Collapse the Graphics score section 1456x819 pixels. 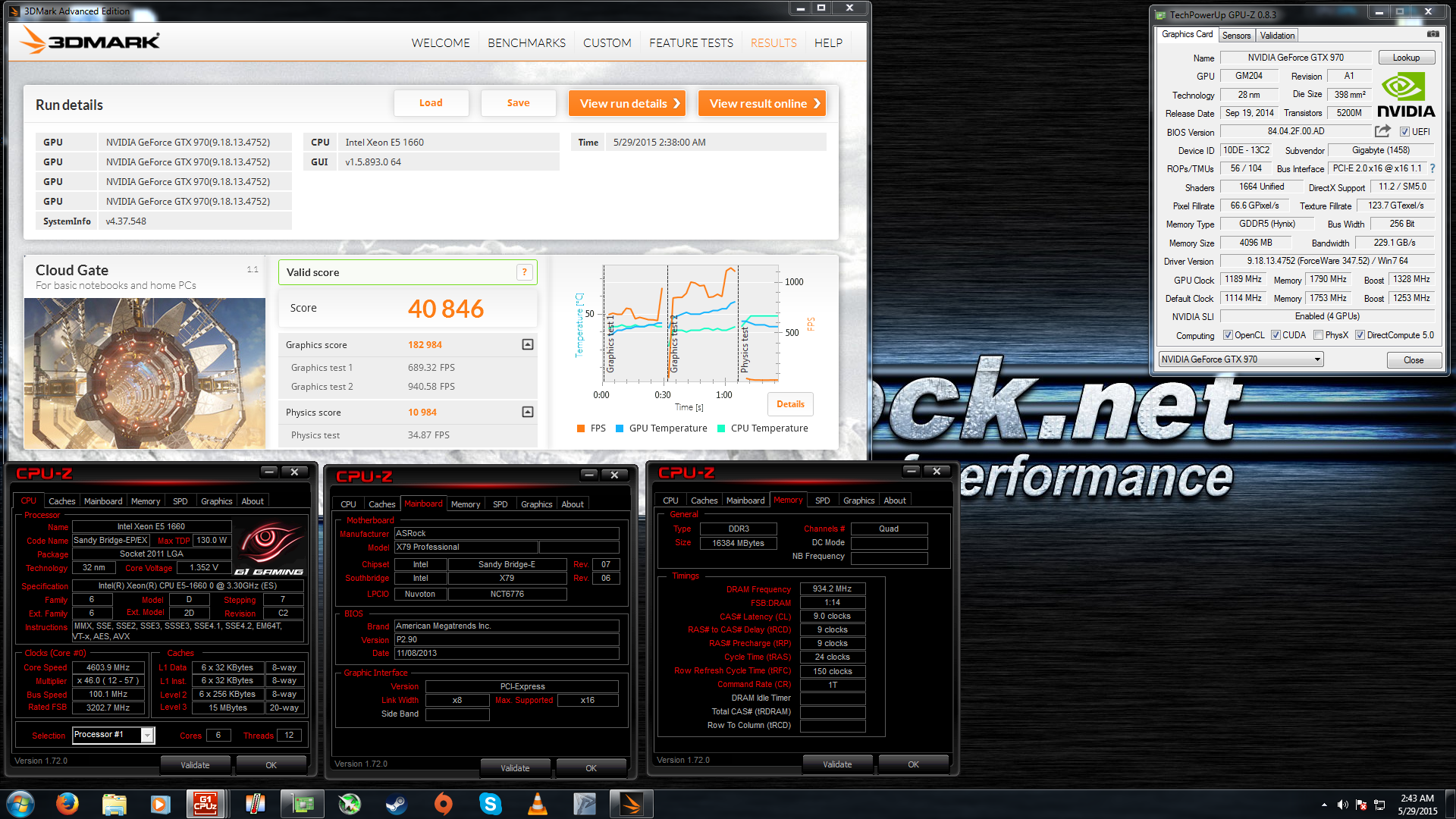(528, 344)
